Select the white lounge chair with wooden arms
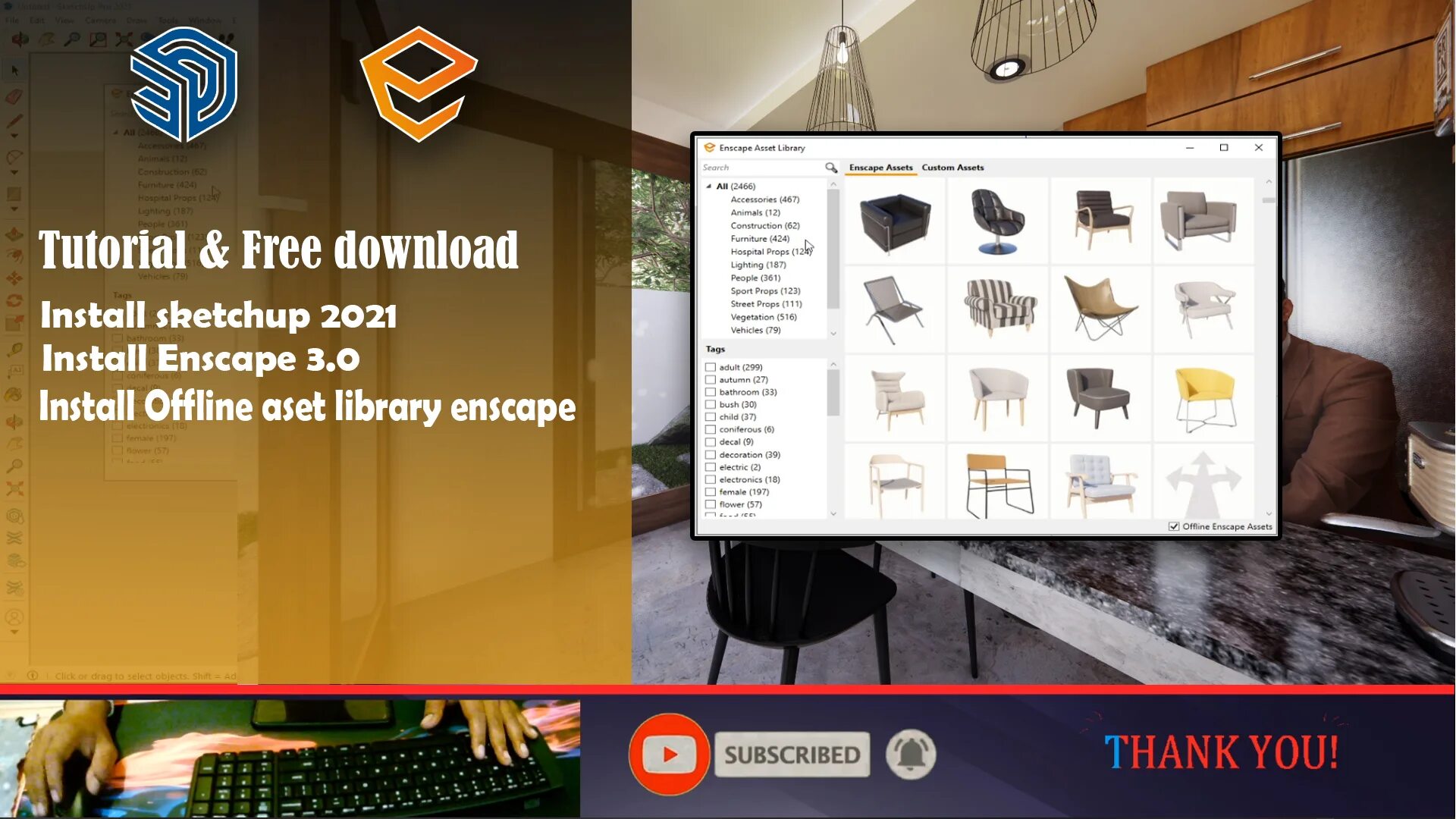The width and height of the screenshot is (1456, 819). click(x=1203, y=309)
